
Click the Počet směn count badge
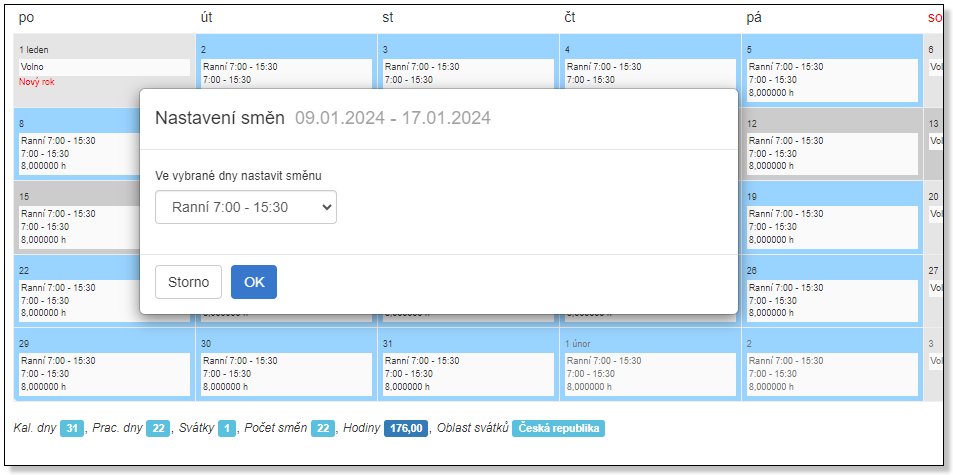click(322, 428)
